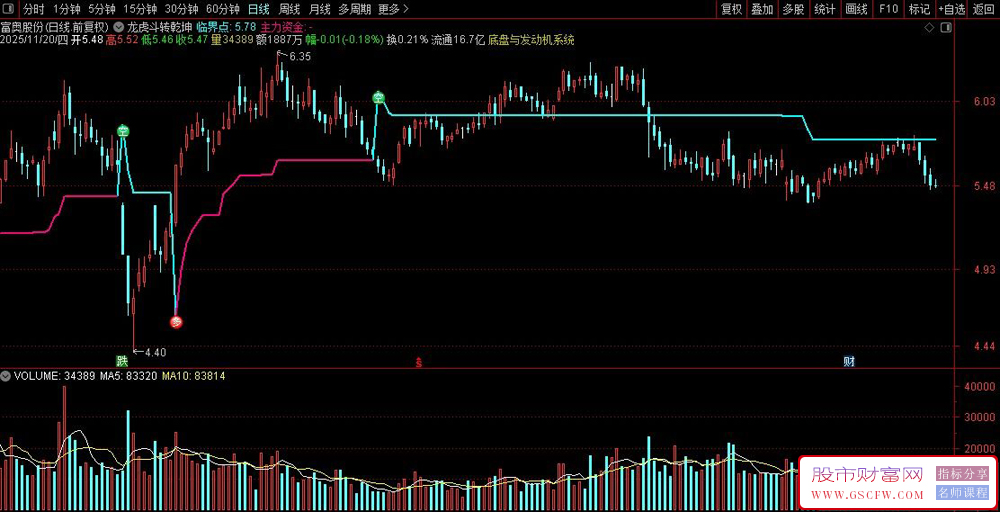This screenshot has width=1000, height=512.
Task: Click the 叠加 overlay button
Action: click(762, 9)
